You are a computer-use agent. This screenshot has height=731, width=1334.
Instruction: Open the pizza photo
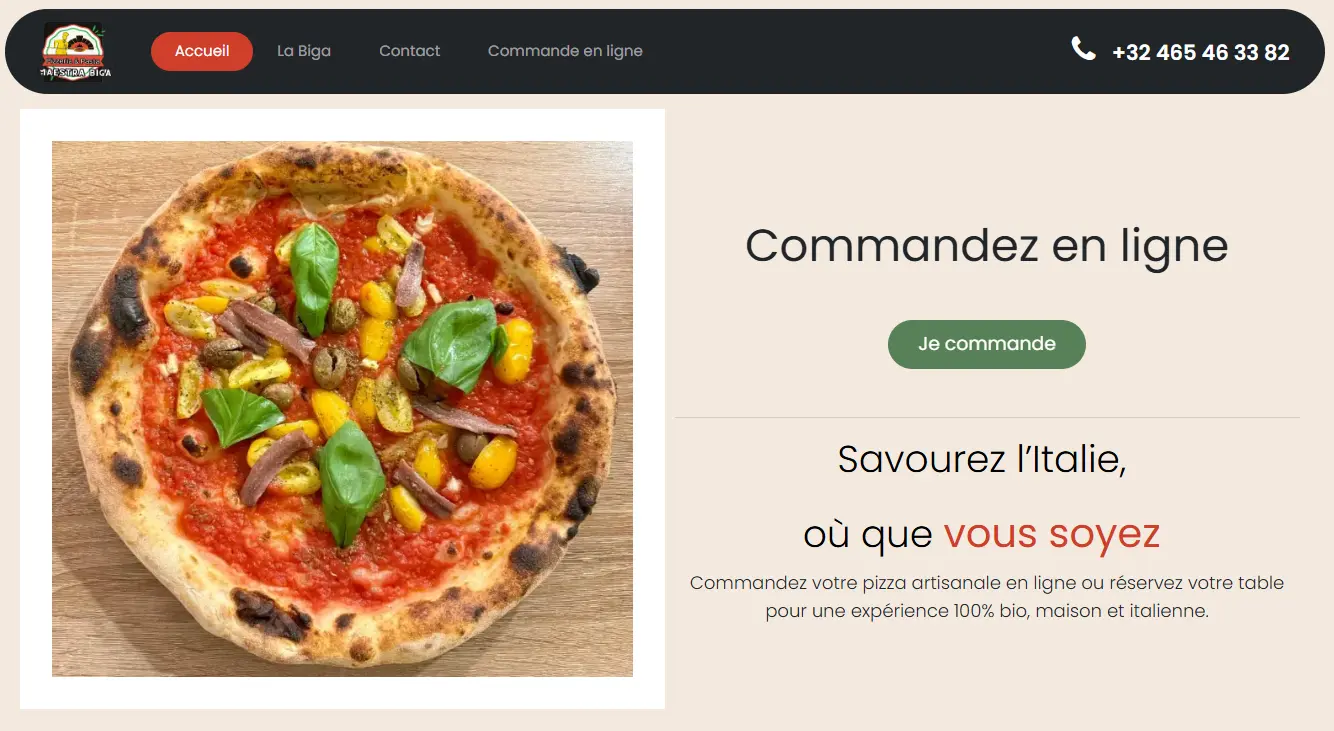[342, 409]
